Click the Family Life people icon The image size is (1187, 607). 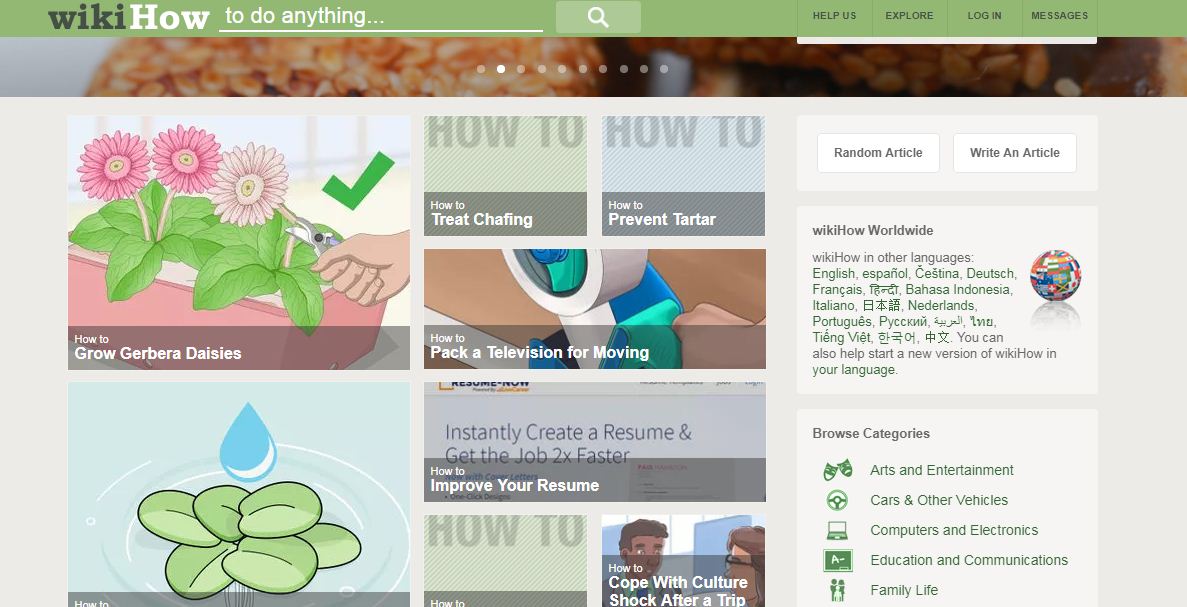pos(837,590)
